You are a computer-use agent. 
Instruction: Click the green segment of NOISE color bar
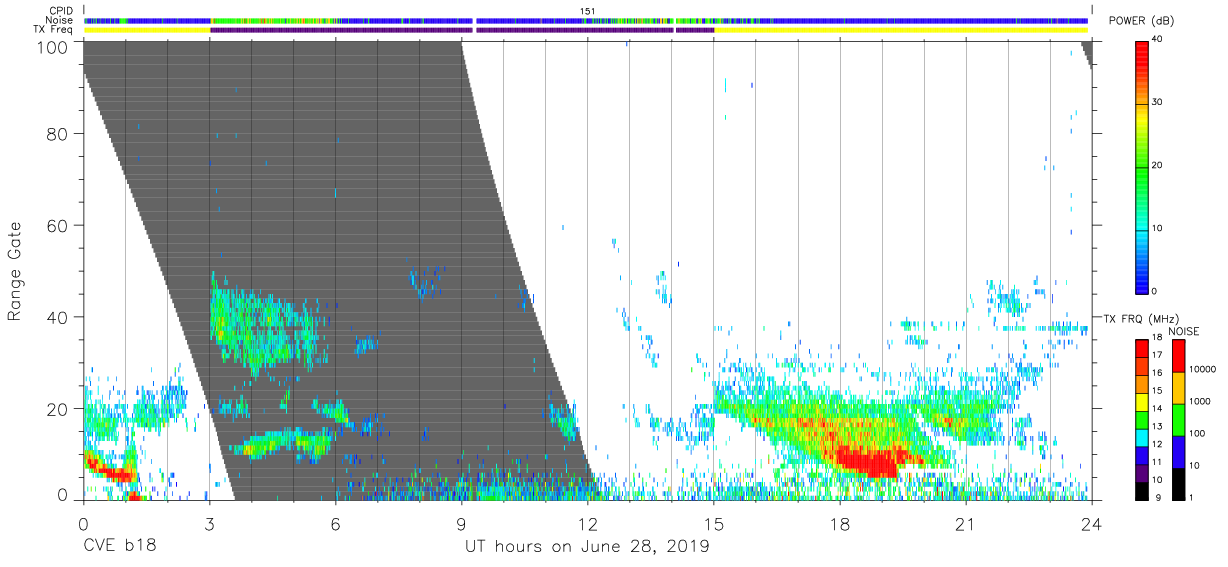click(x=1179, y=420)
